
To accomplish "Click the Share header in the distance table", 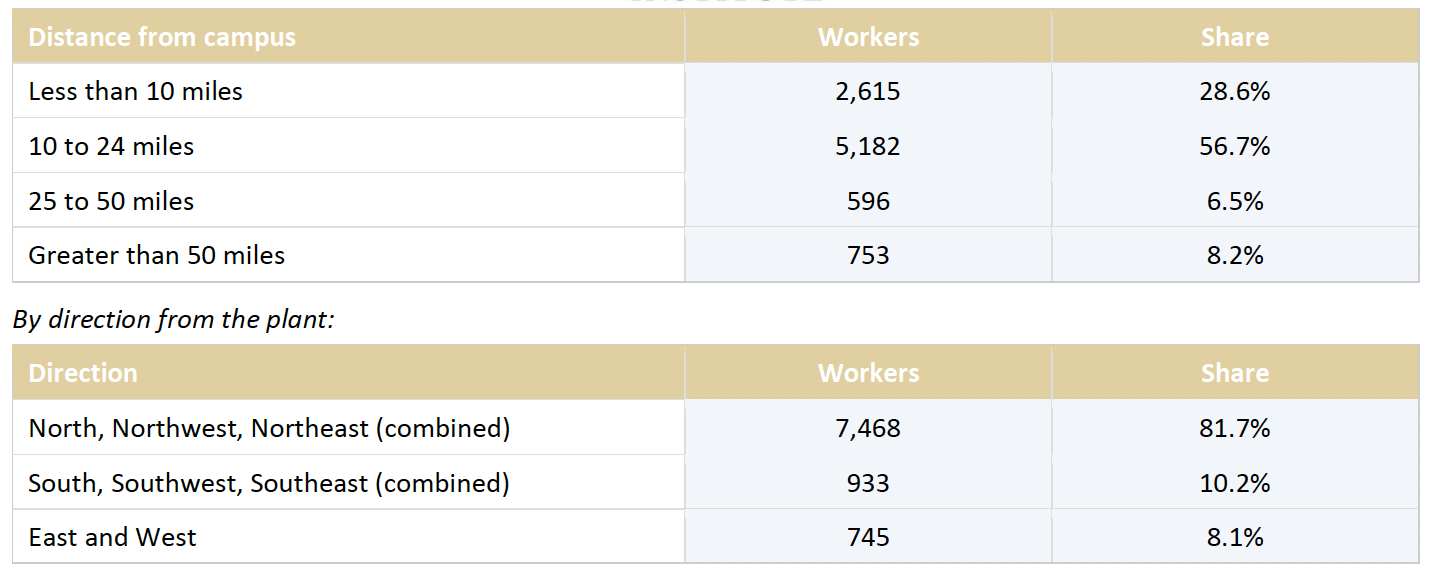I will (x=1235, y=37).
